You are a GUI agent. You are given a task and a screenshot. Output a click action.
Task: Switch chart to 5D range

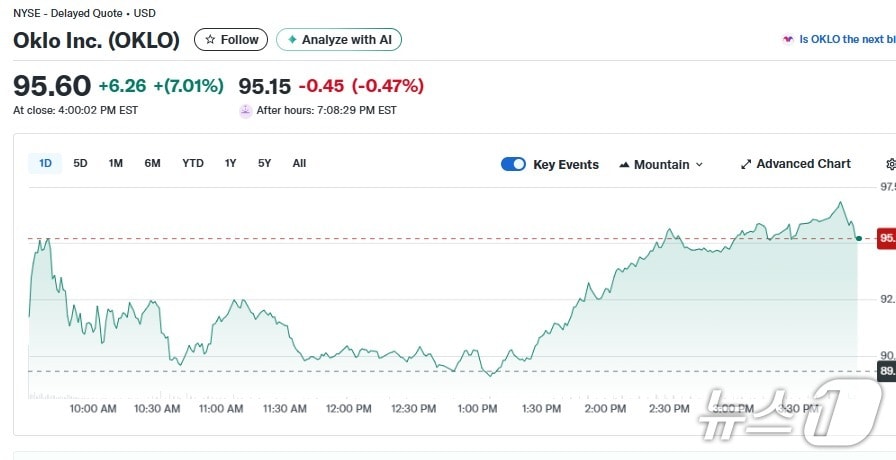pyautogui.click(x=80, y=163)
